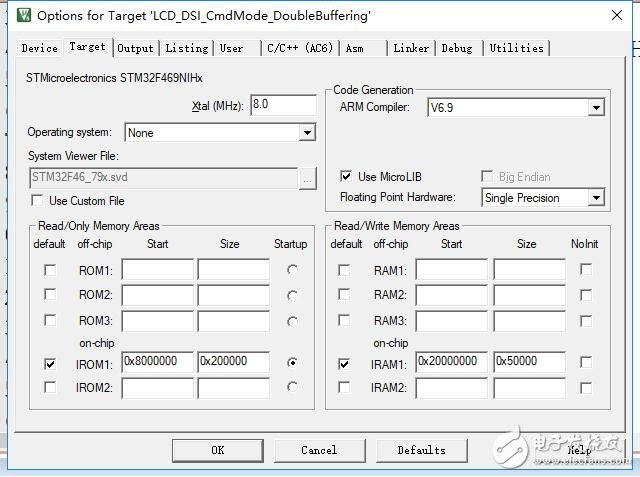The image size is (640, 477).
Task: Confirm settings with OK button
Action: tap(218, 450)
